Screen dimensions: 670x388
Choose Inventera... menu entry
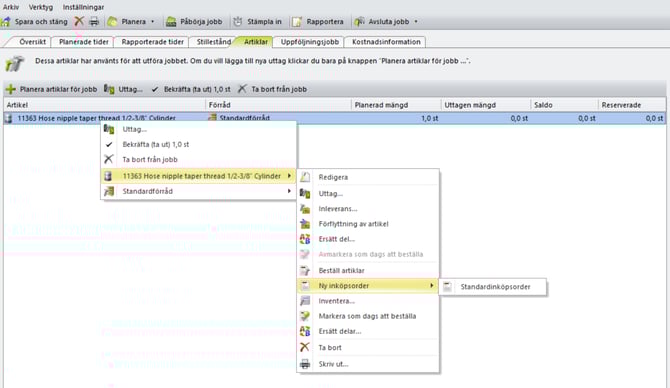click(x=368, y=301)
